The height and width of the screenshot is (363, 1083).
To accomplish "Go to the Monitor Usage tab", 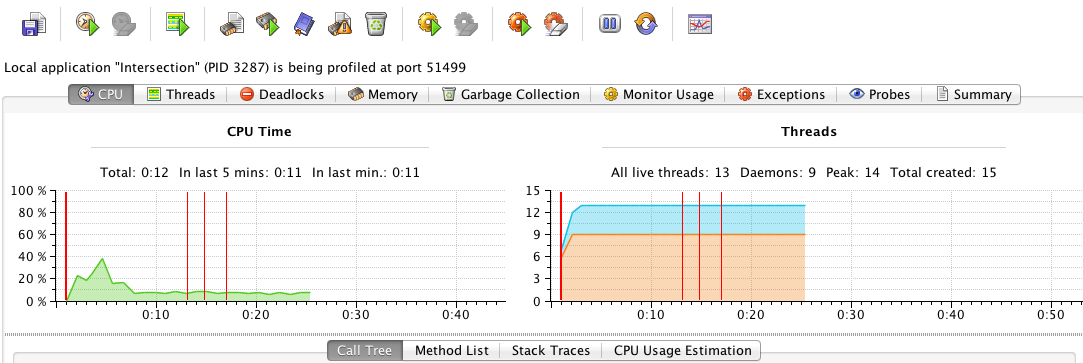I will 659,95.
